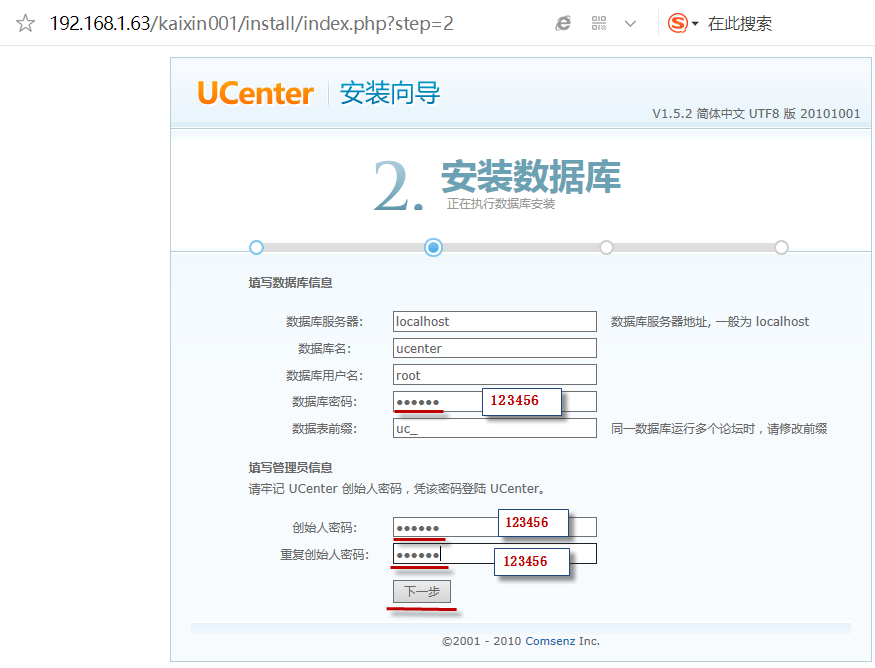Click the 数据库名 ucenter field

point(494,348)
